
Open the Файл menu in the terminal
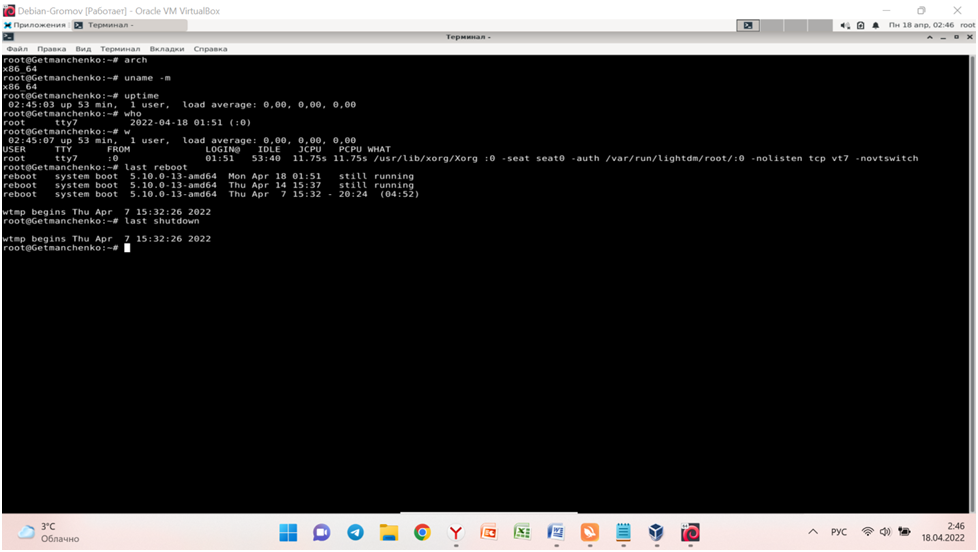[17, 49]
